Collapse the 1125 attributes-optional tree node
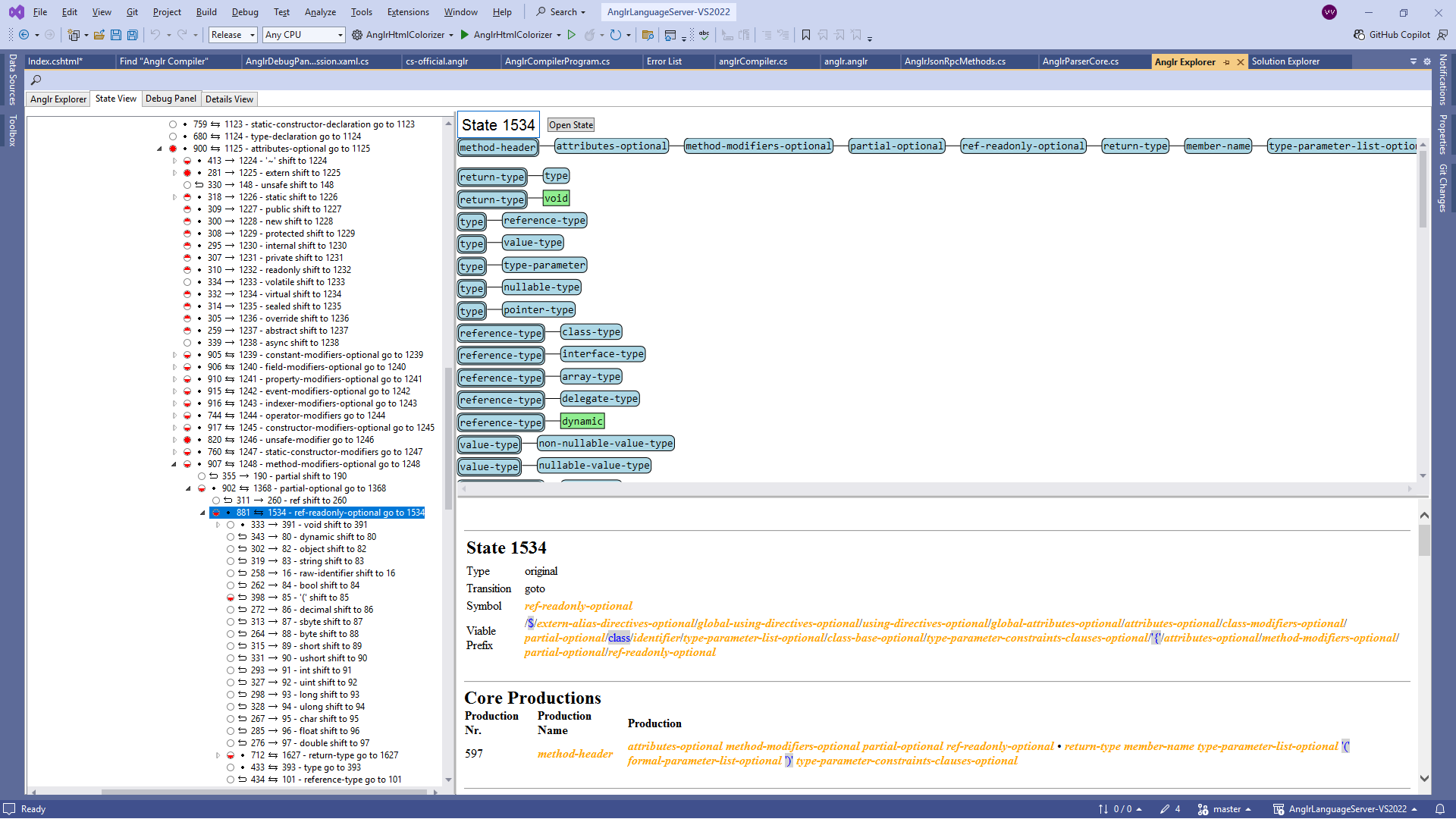 coord(159,149)
